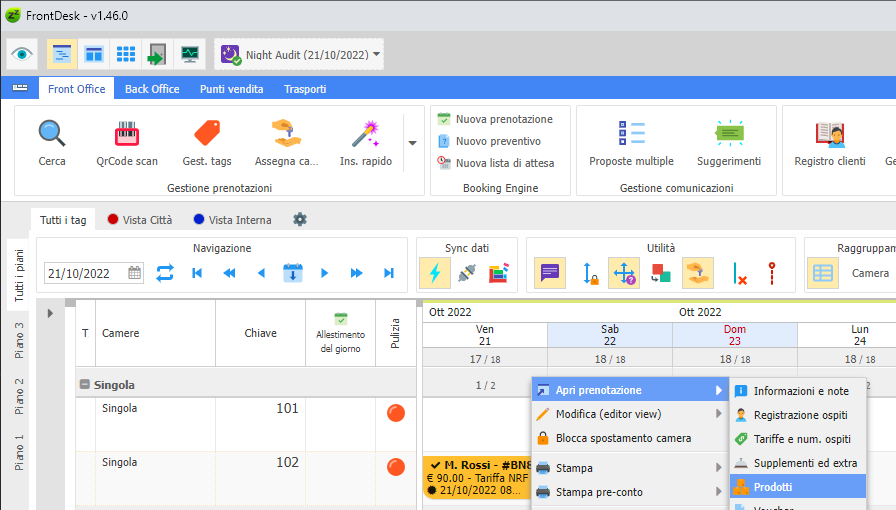
Task: Toggle the hand key utility button
Action: pyautogui.click(x=698, y=273)
